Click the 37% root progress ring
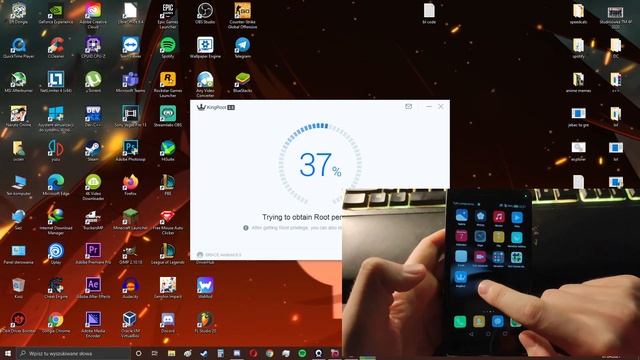 (320, 164)
